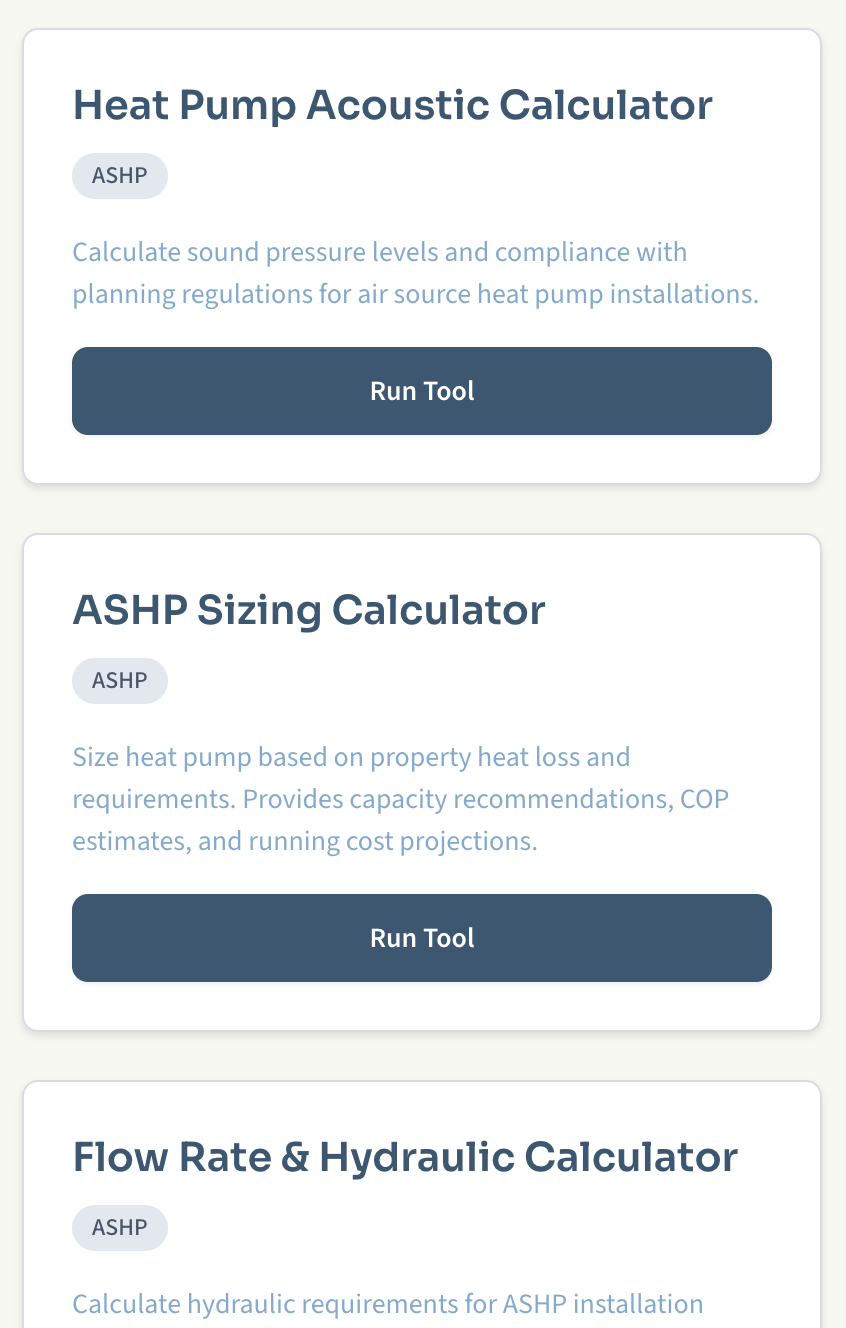Click the ASHP Sizing Calculator card
The image size is (846, 1328).
click(x=422, y=780)
